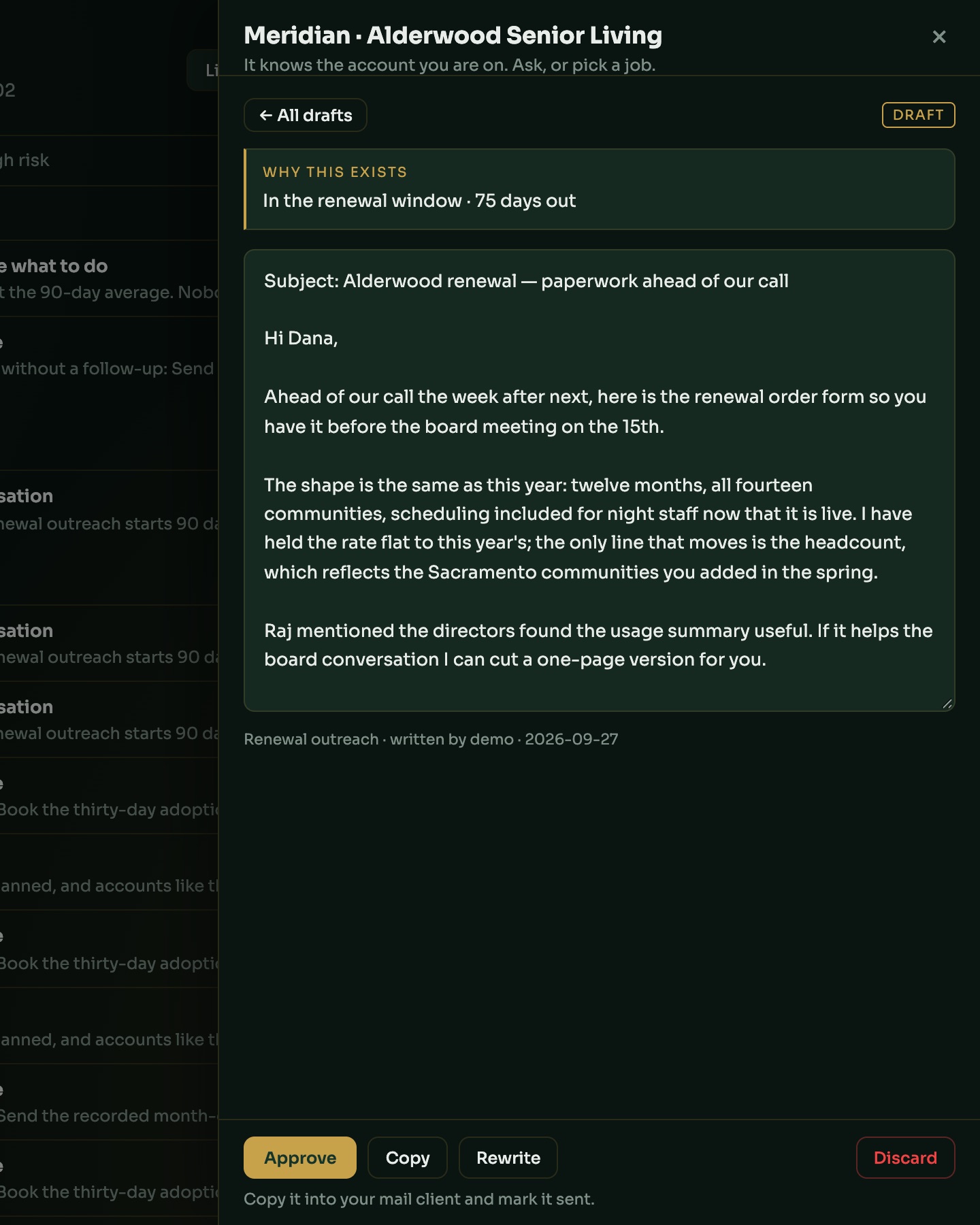Image resolution: width=980 pixels, height=1225 pixels.
Task: Rewrite the renewal draft
Action: 508,1158
